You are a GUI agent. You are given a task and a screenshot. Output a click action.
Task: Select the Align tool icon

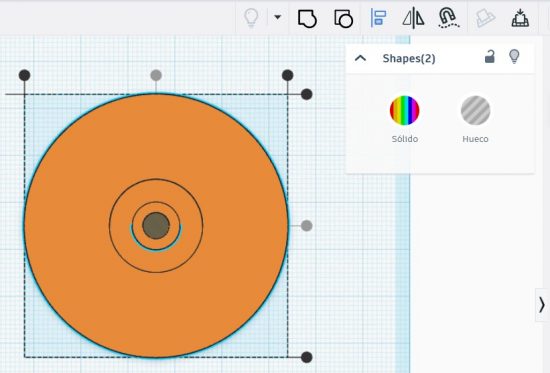[378, 18]
